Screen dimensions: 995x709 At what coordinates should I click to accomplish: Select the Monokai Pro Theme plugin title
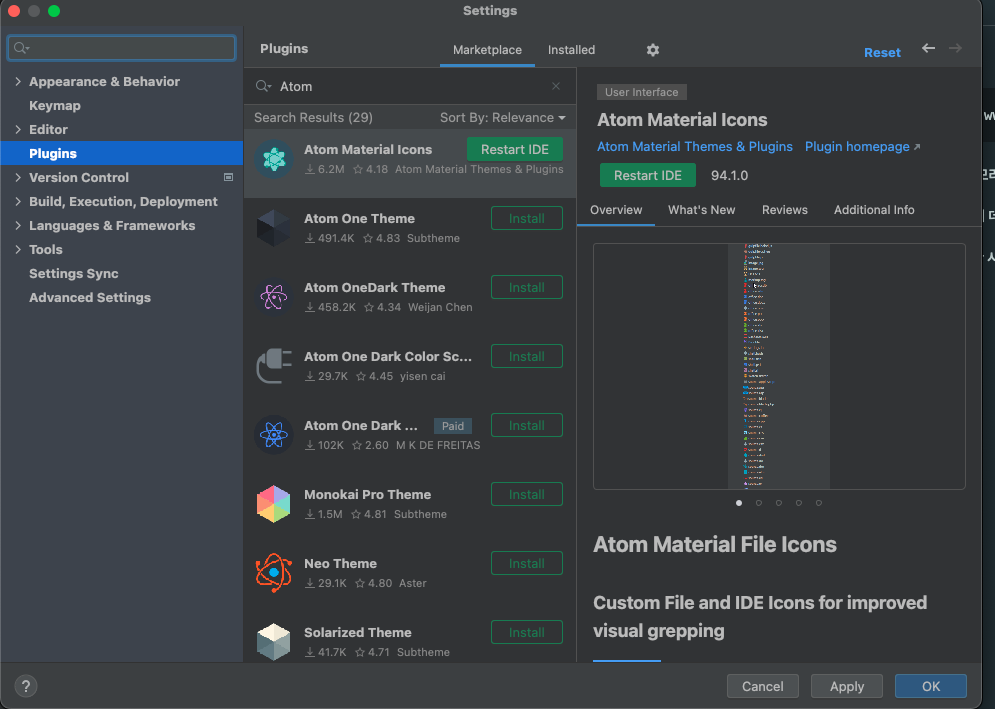pyautogui.click(x=367, y=494)
